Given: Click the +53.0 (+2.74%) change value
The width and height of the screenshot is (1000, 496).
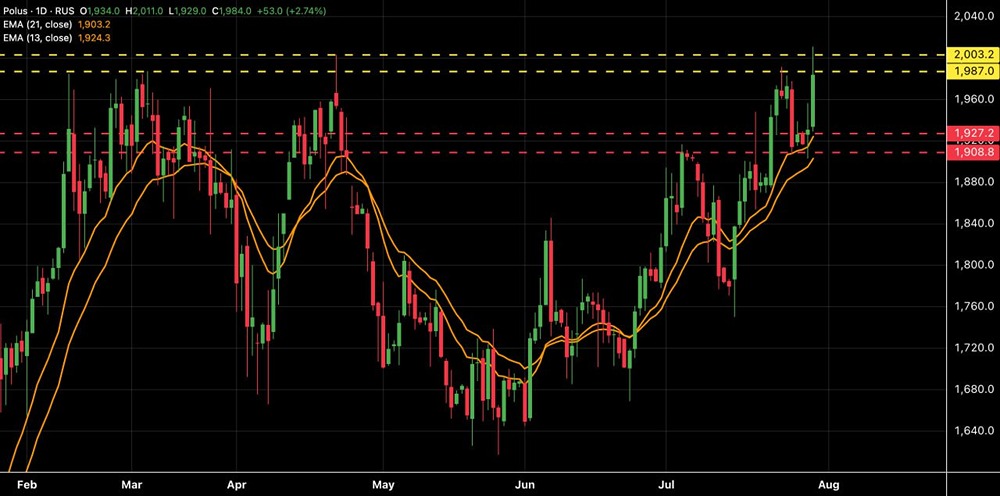Looking at the screenshot, I should [291, 11].
